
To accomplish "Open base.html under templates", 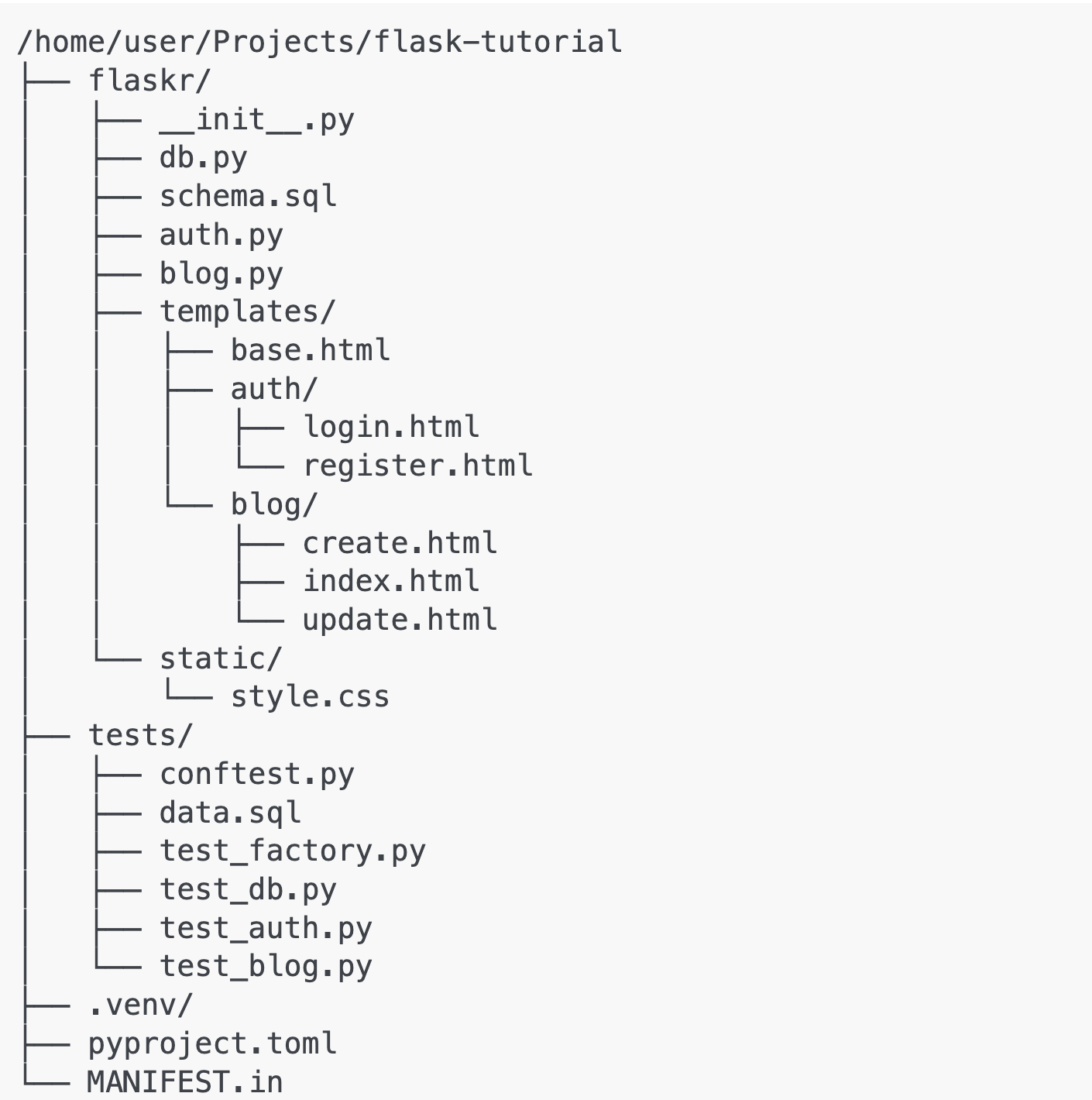I will pyautogui.click(x=310, y=350).
